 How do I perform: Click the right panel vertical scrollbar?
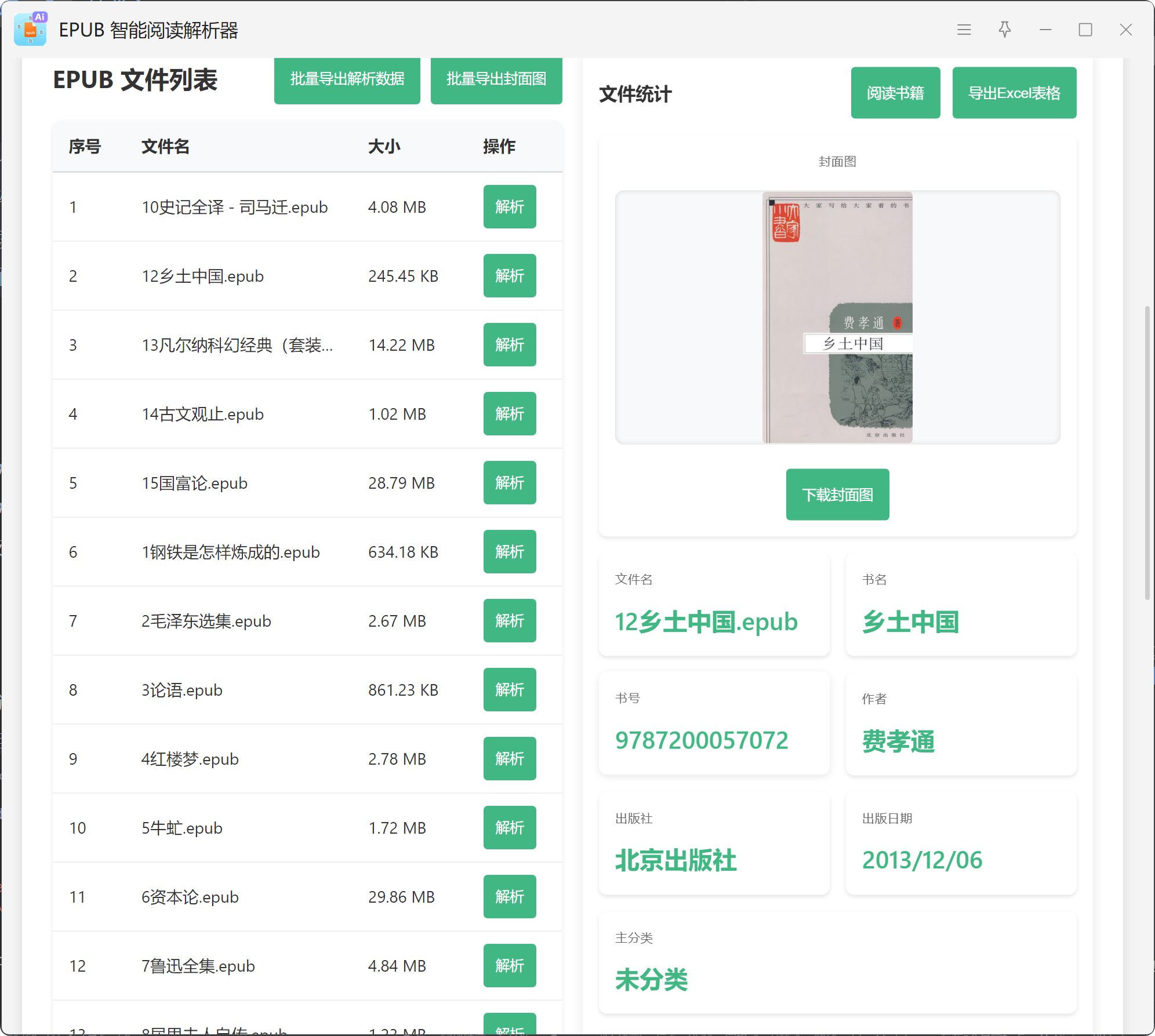tap(1147, 452)
